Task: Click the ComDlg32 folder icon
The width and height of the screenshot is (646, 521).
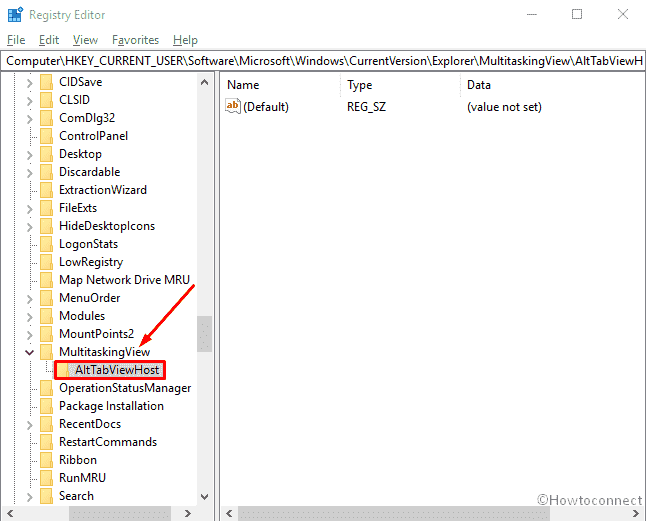Action: tap(47, 118)
